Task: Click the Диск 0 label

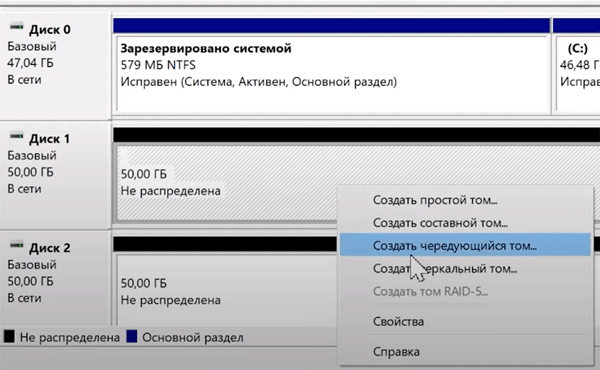Action: 50,29
